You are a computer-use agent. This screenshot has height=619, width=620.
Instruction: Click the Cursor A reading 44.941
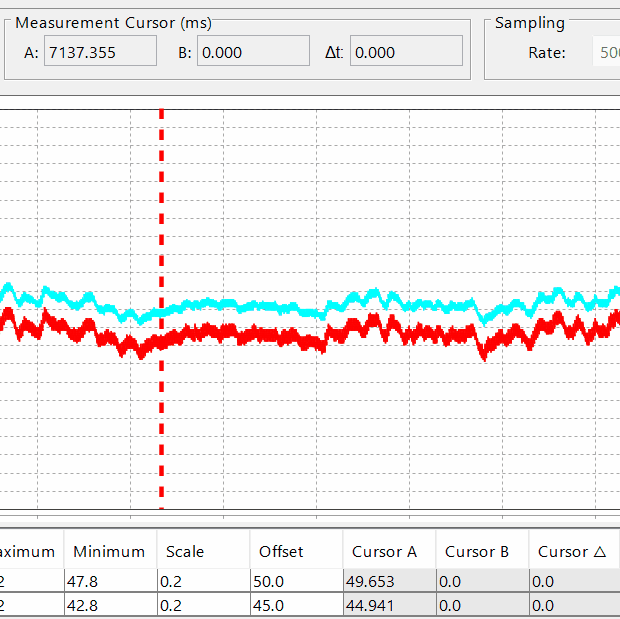point(389,604)
